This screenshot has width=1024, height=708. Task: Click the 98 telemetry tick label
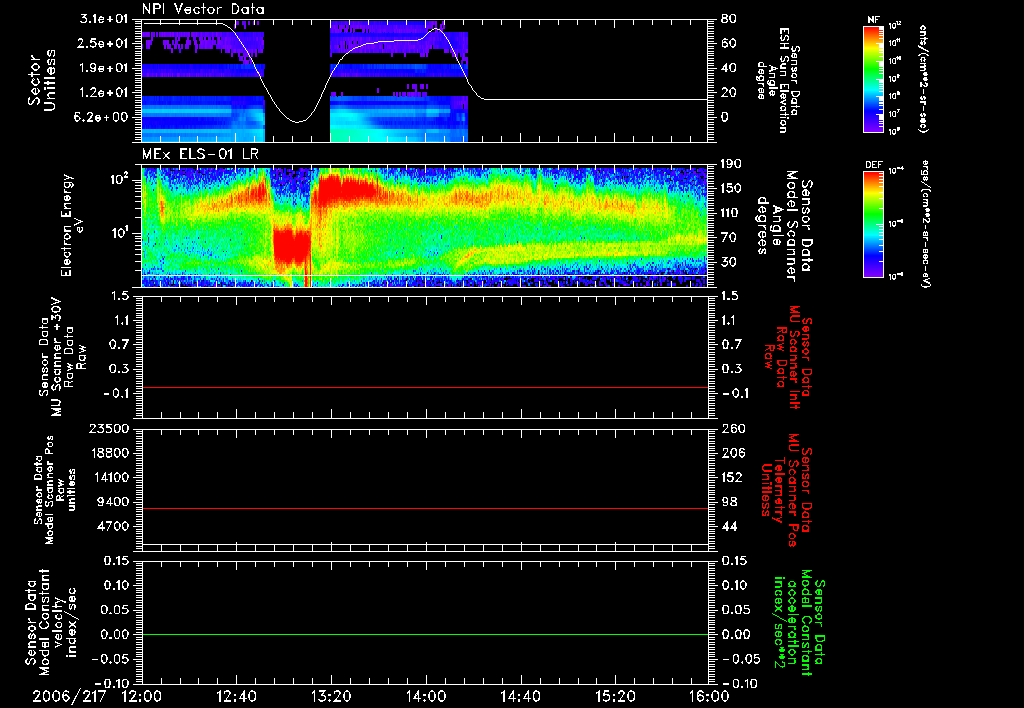coord(729,502)
